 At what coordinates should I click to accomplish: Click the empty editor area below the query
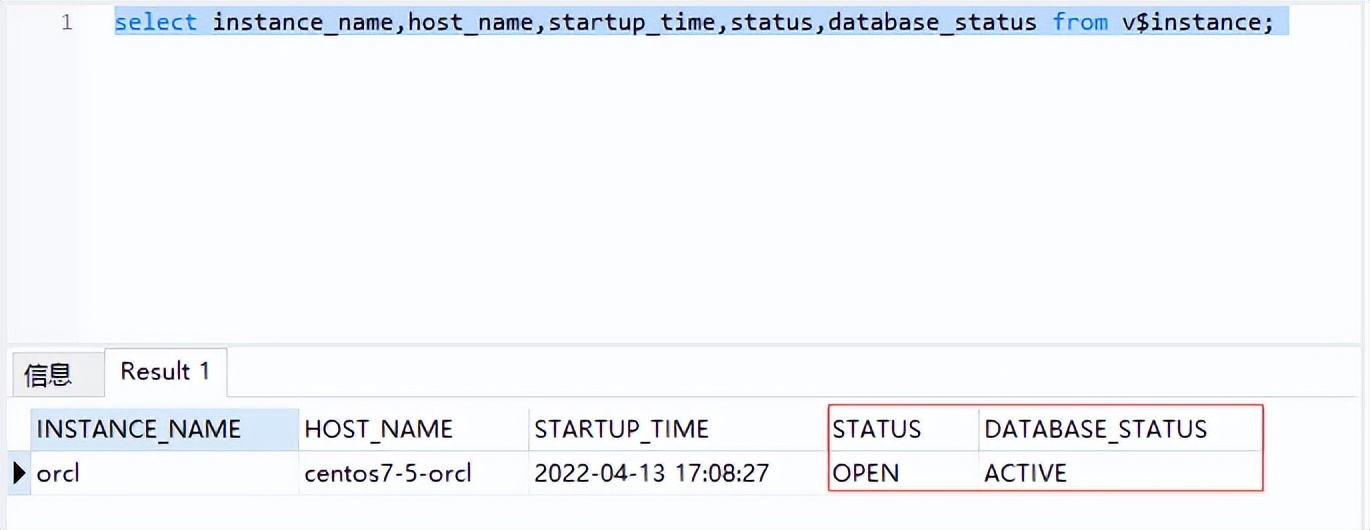pyautogui.click(x=700, y=190)
